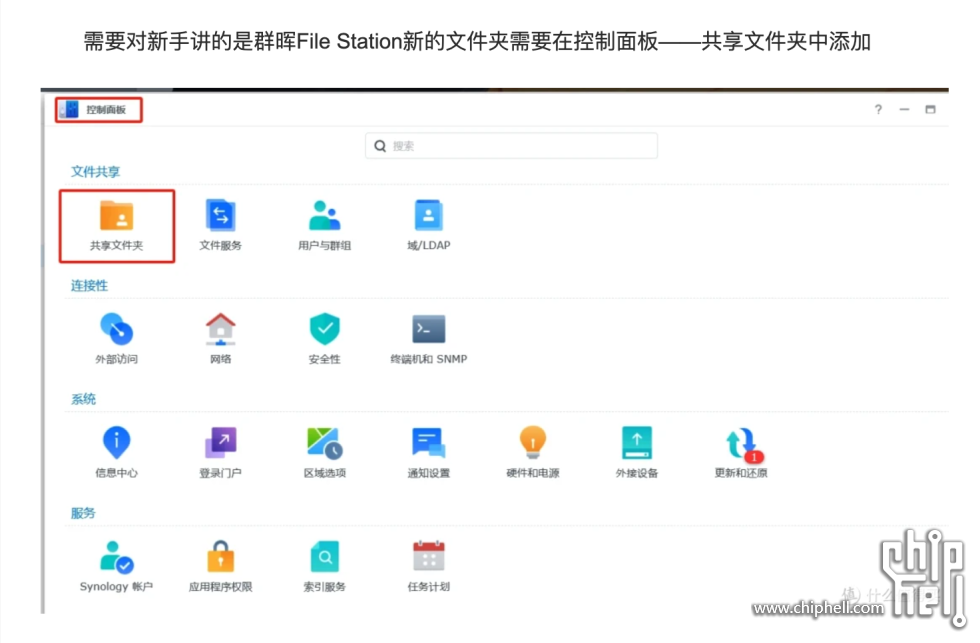Open the help question mark button

pyautogui.click(x=878, y=109)
